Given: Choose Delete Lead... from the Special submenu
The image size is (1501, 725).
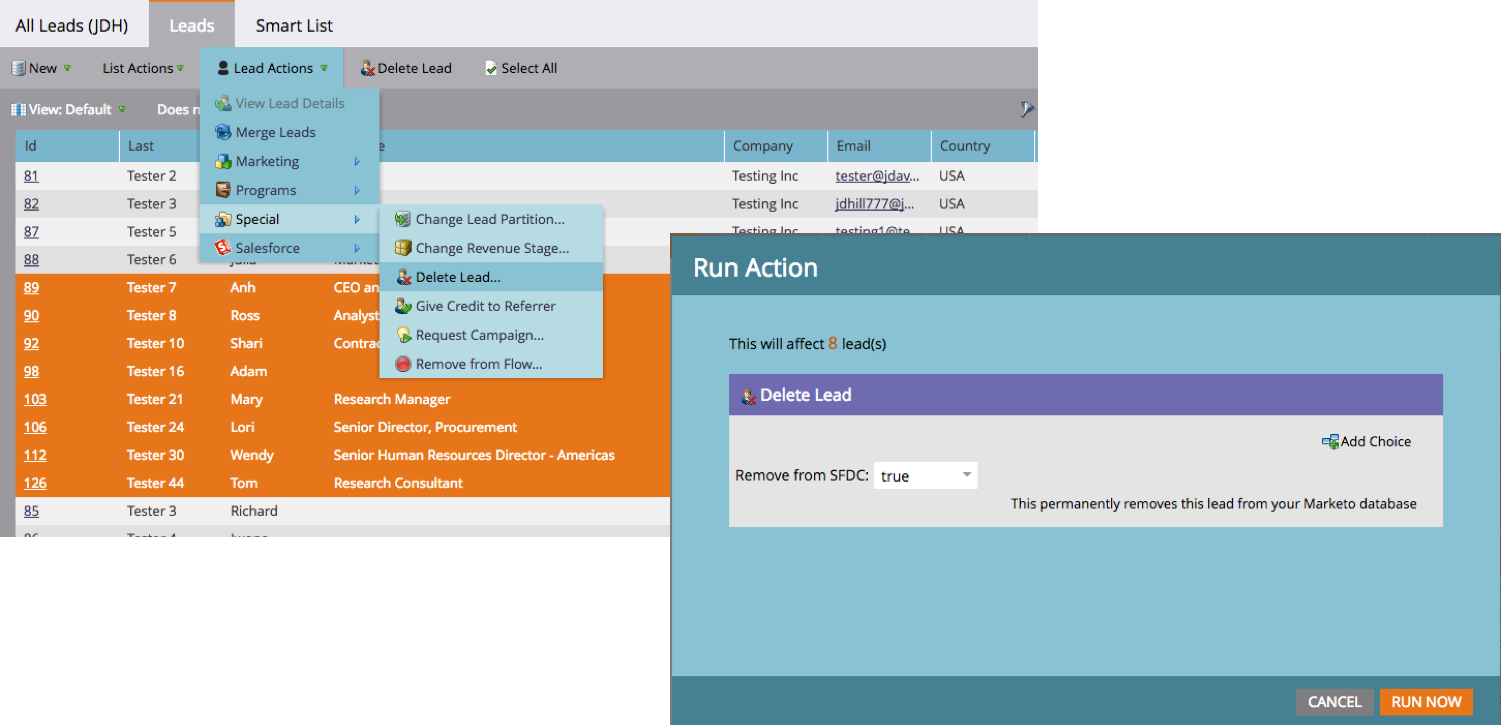Looking at the screenshot, I should [x=458, y=277].
